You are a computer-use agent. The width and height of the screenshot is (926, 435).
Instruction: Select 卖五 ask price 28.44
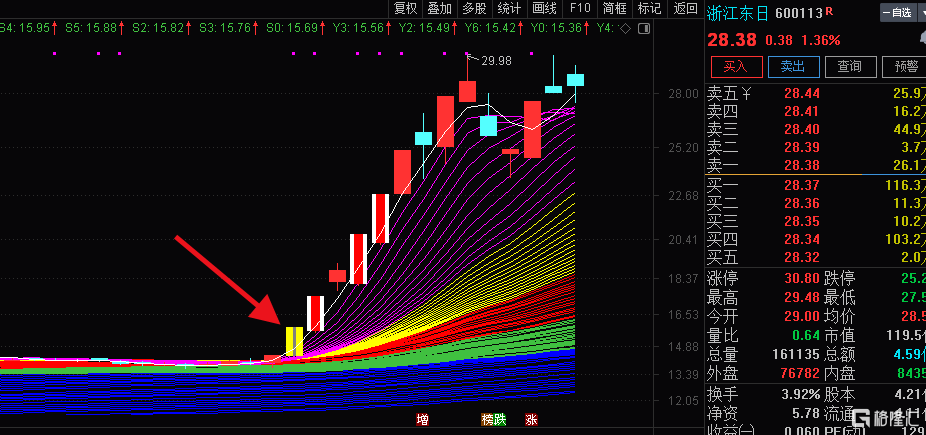802,93
